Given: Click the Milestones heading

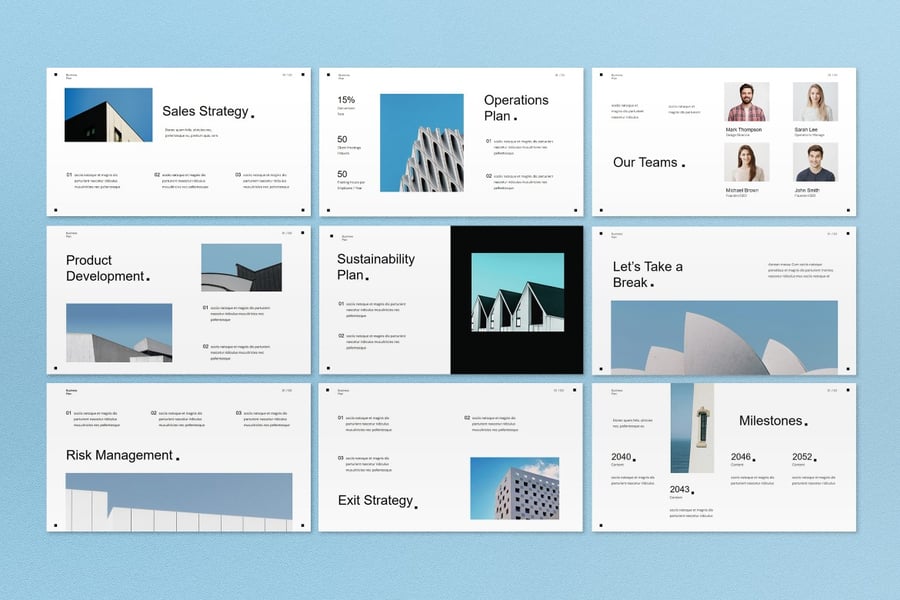Looking at the screenshot, I should tap(770, 421).
